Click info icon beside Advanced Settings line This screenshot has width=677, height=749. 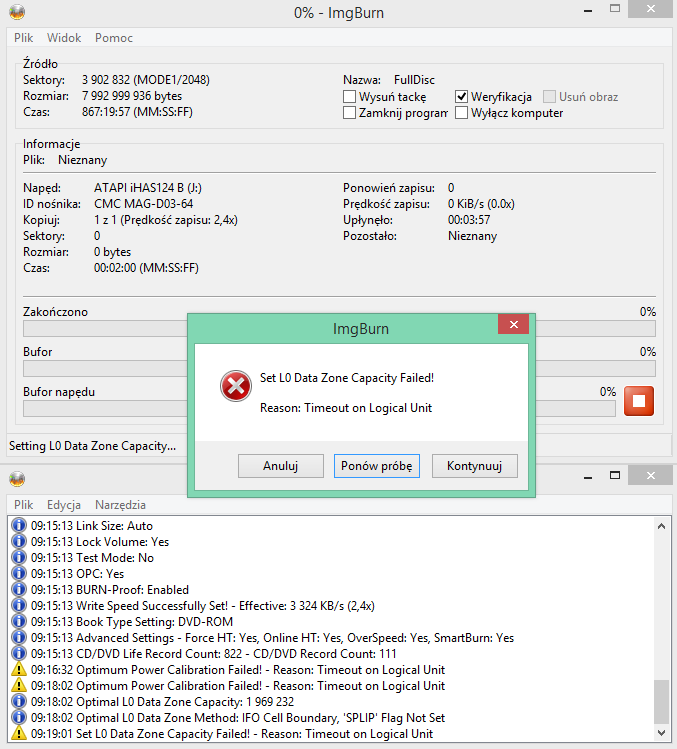[x=19, y=638]
